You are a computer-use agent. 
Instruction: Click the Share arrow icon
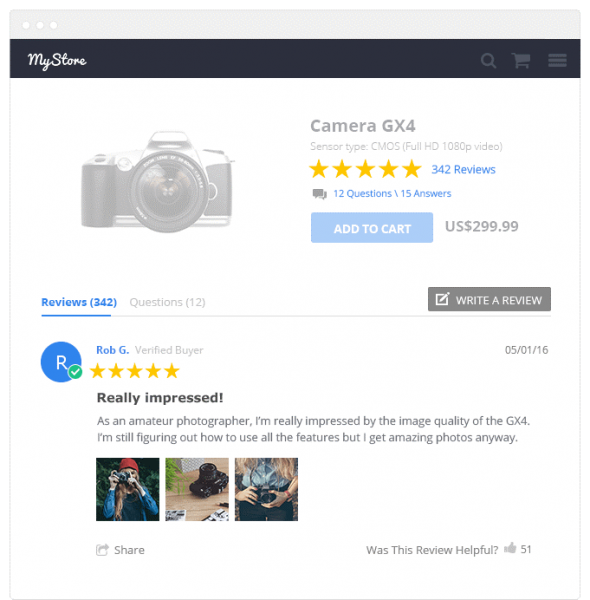pos(102,550)
